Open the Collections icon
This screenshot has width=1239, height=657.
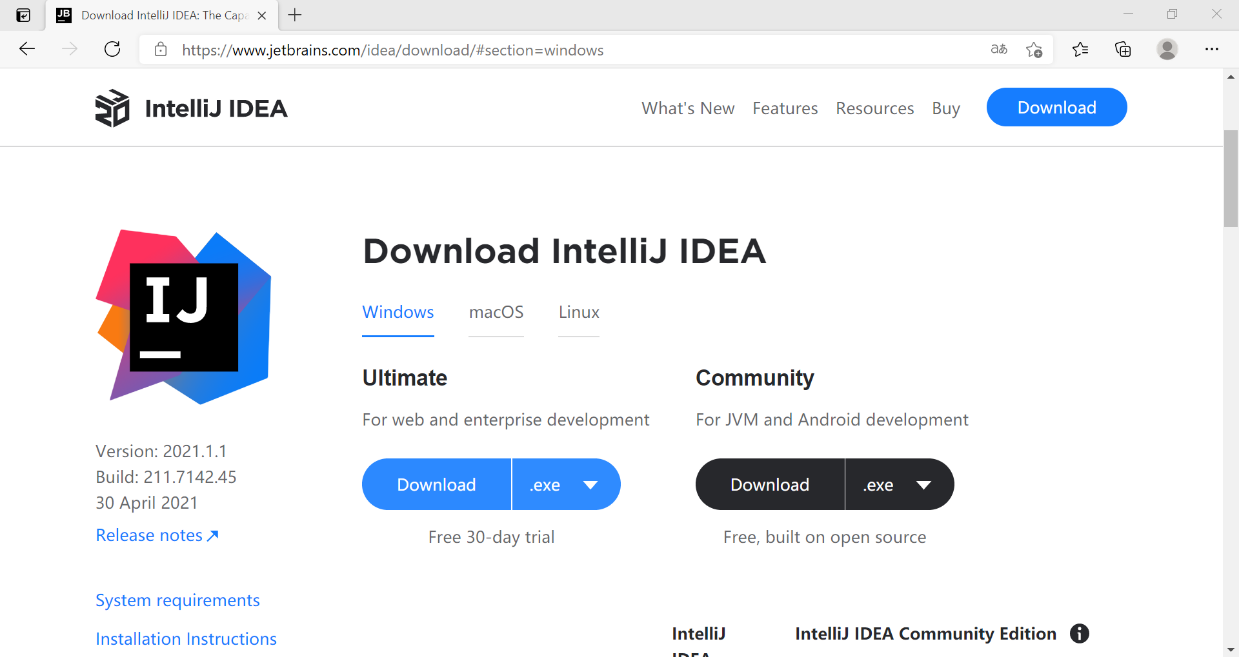click(x=1123, y=49)
